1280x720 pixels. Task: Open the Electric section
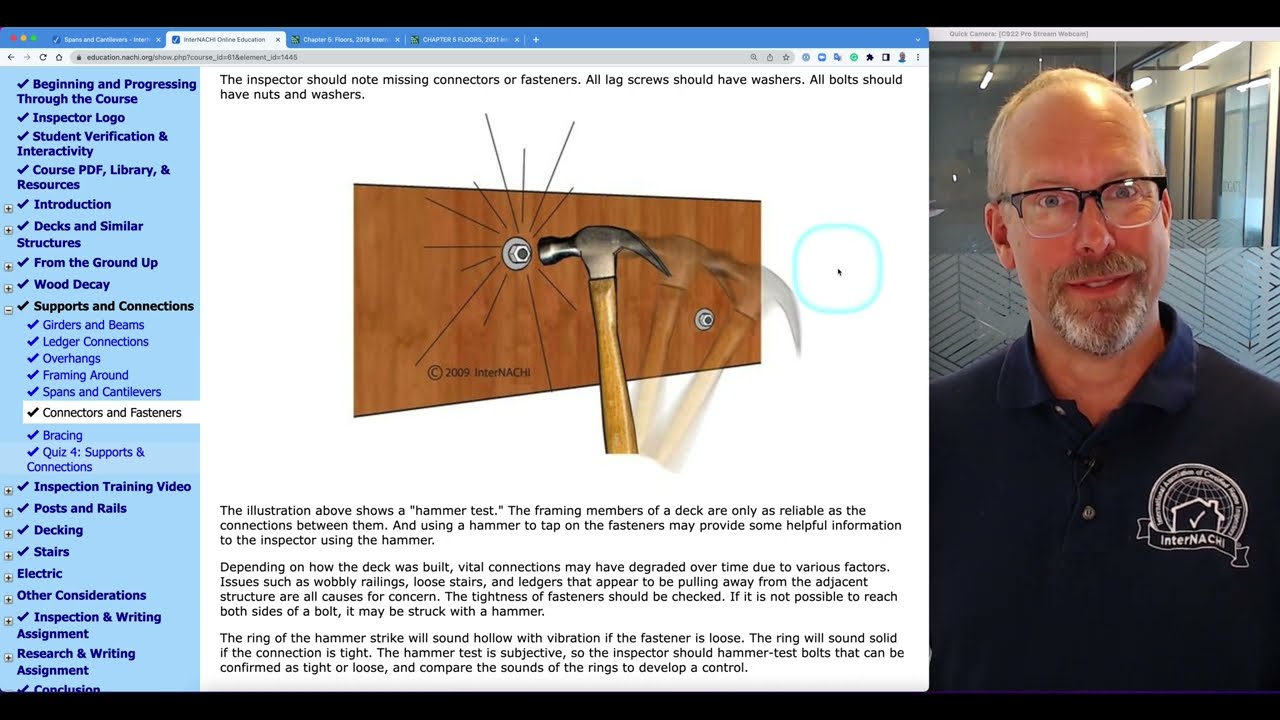[x=39, y=573]
